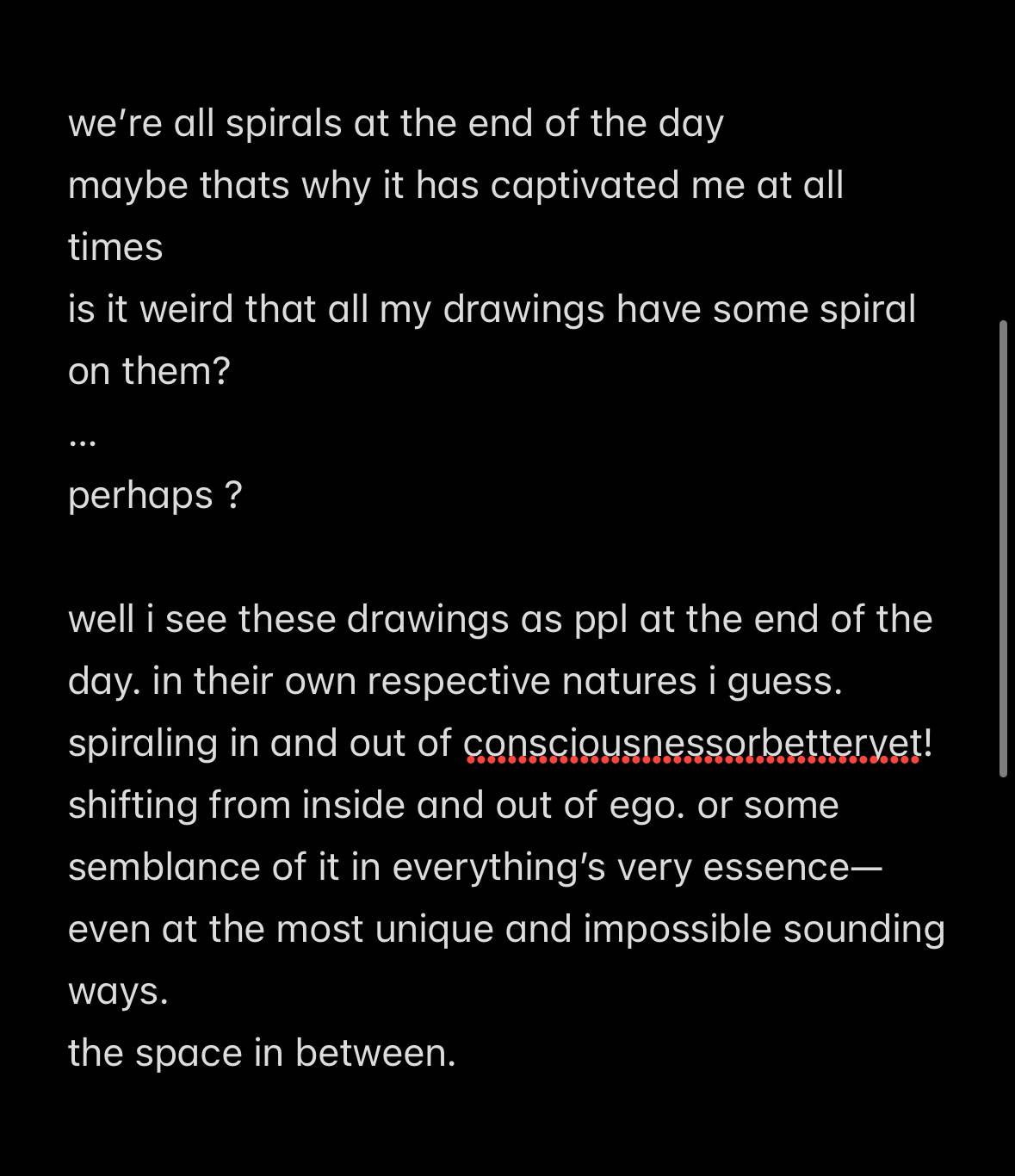
Task: Click the word 'drawings' in 'all my drawings'
Action: click(523, 310)
